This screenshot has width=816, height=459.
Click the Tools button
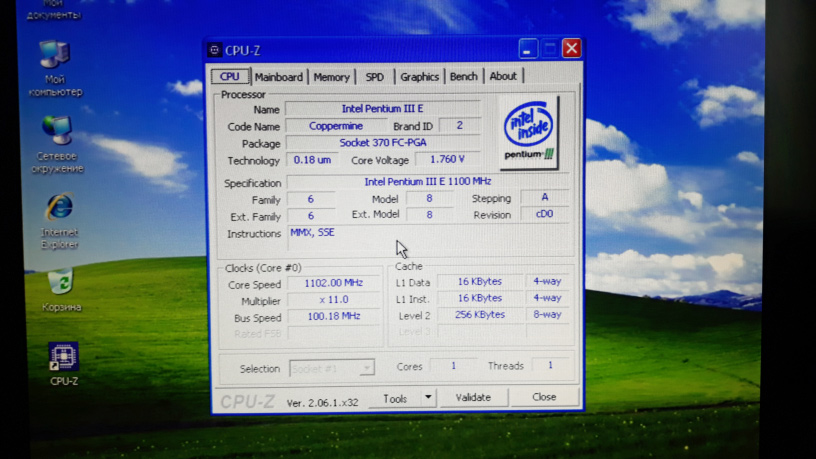click(x=395, y=399)
